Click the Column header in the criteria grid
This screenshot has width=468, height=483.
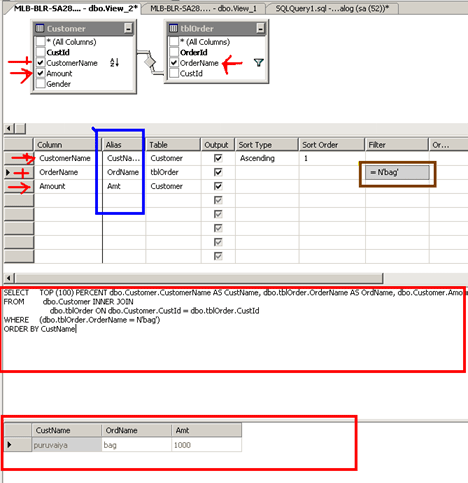click(x=68, y=145)
